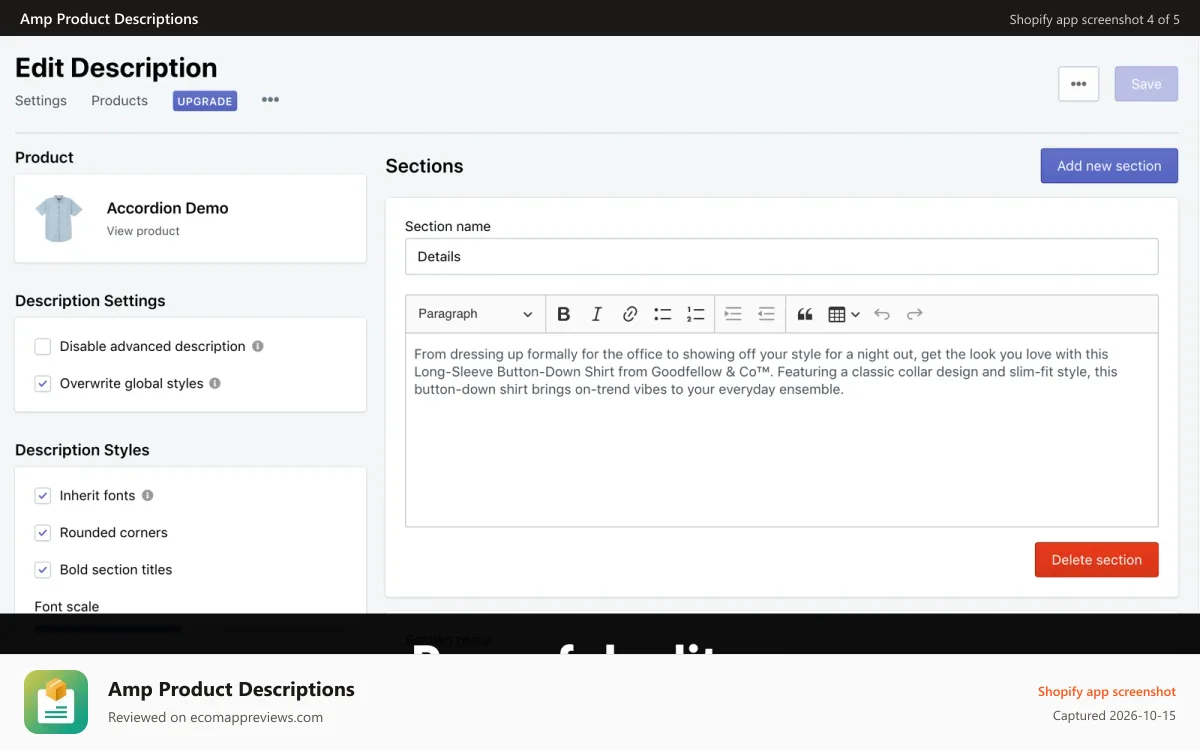Screen dimensions: 1200x750
Task: Click the Save button
Action: coord(1146,84)
